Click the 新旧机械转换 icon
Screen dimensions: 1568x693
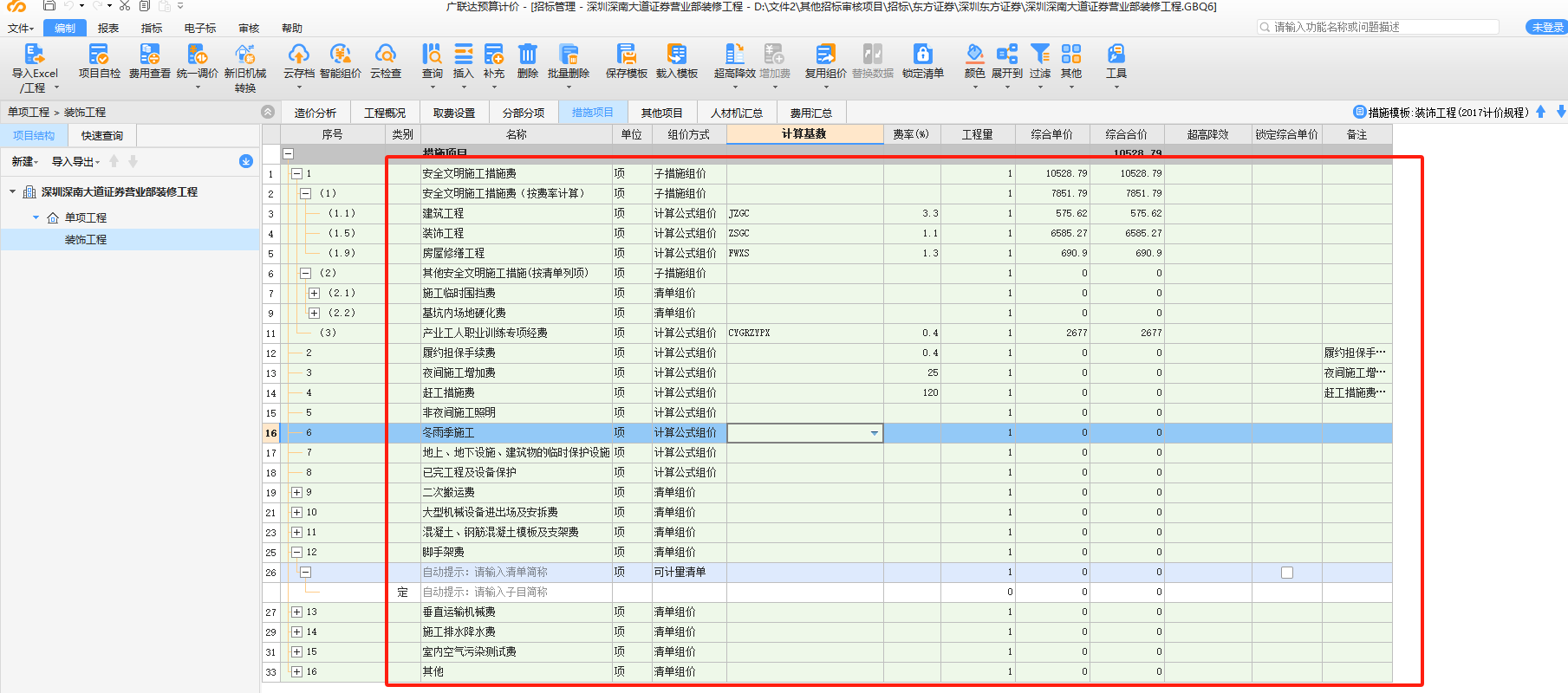pyautogui.click(x=245, y=55)
